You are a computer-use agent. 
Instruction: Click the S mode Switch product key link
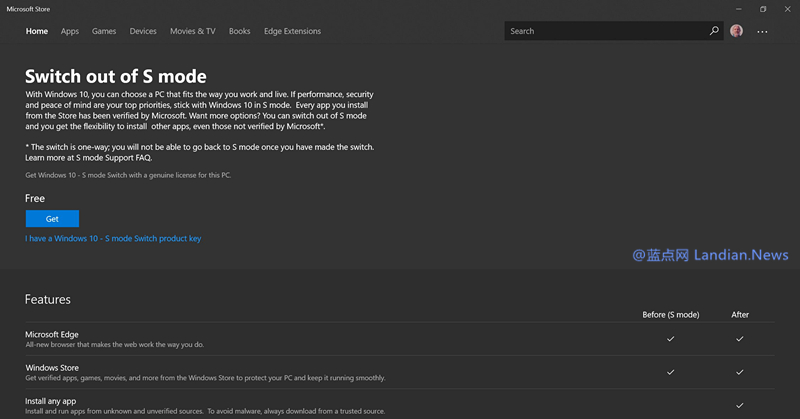[113, 239]
